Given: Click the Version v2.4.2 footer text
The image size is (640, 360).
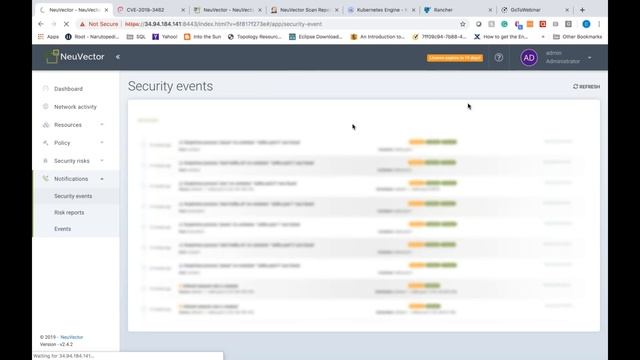Looking at the screenshot, I should click(56, 344).
